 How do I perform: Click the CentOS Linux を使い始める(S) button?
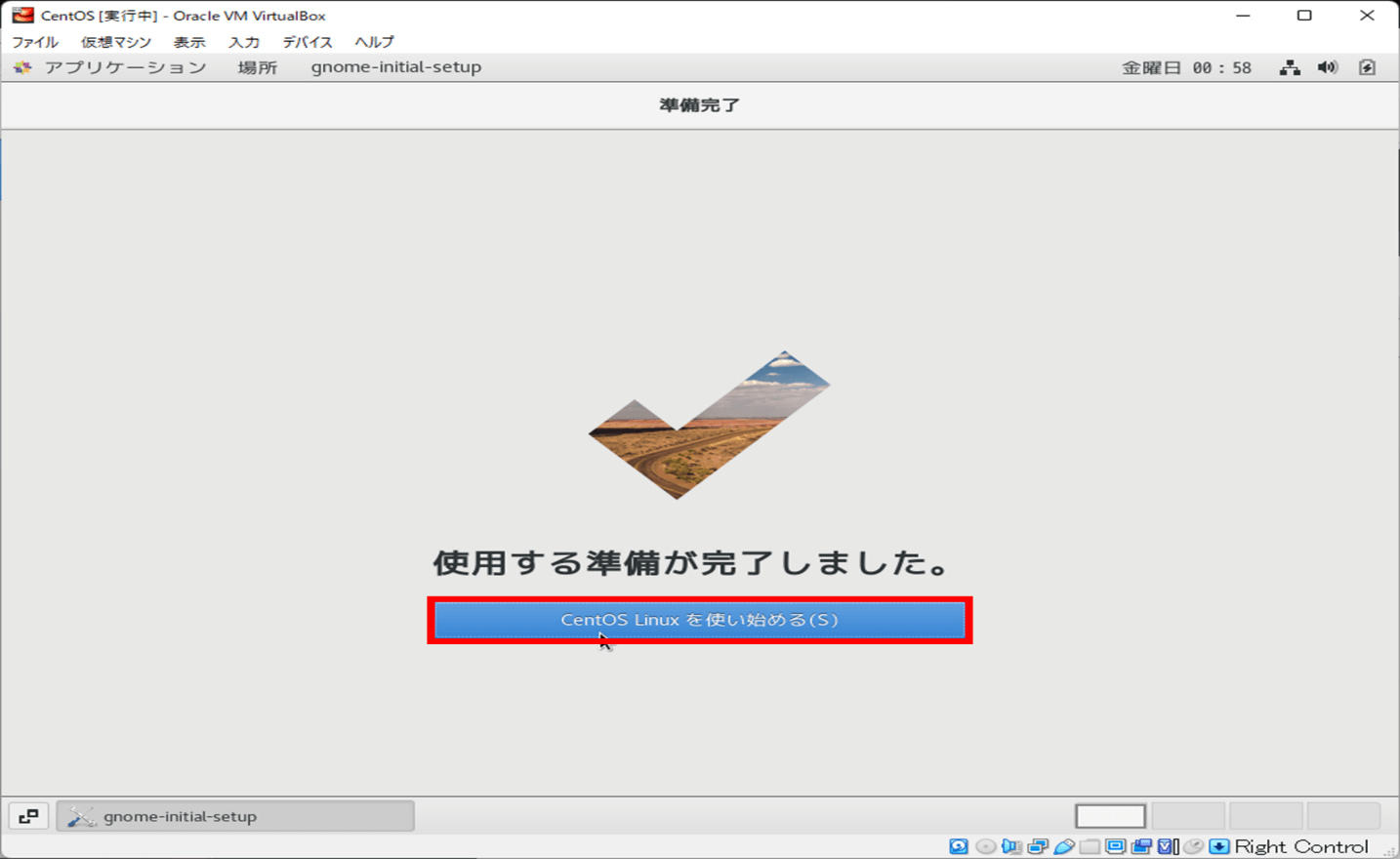click(x=699, y=620)
